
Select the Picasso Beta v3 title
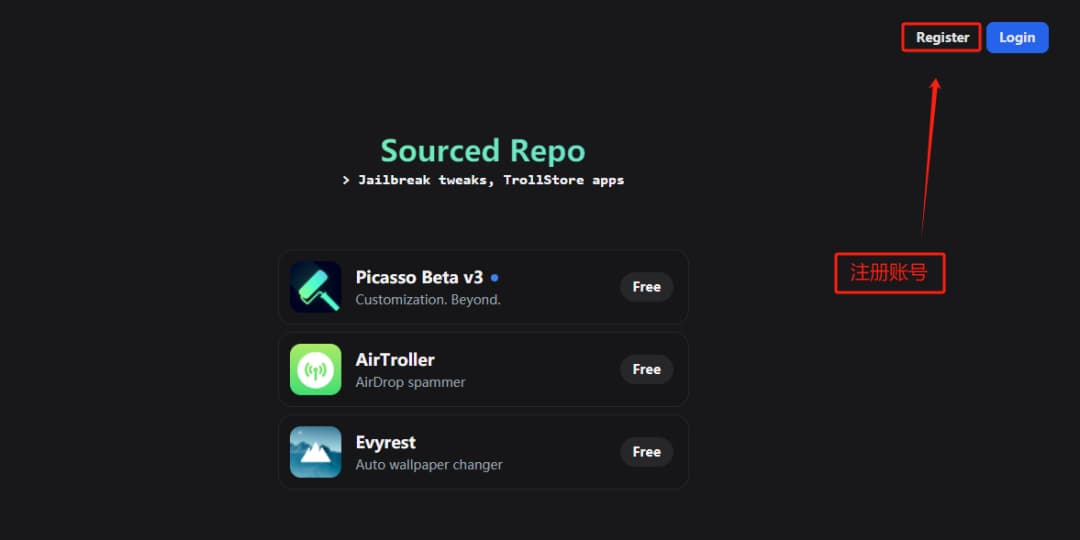[x=419, y=277]
